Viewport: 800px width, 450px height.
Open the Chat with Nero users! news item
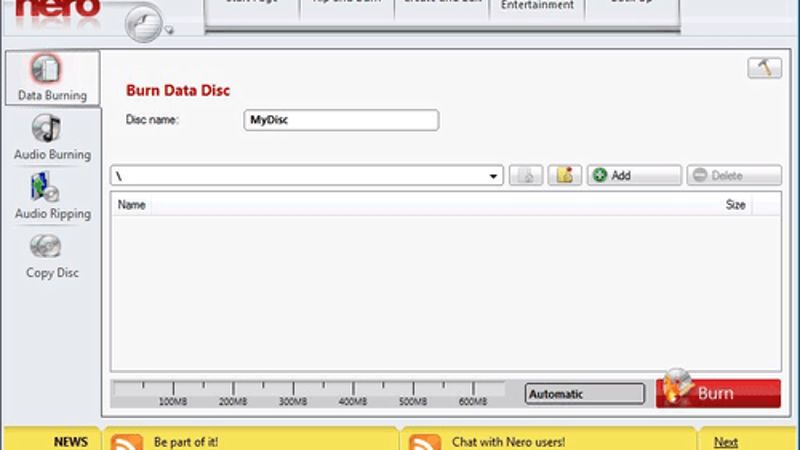(x=508, y=442)
